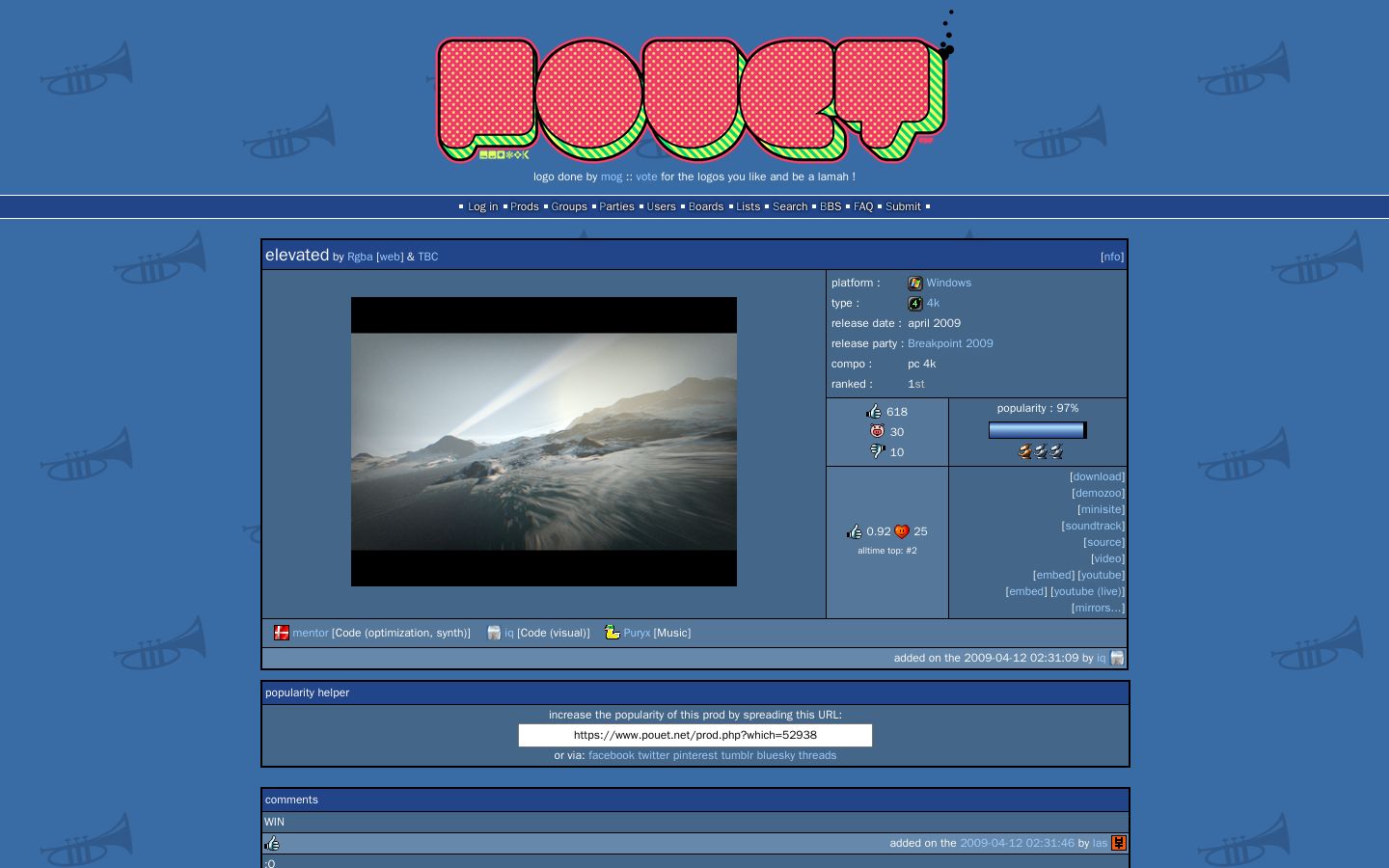Image resolution: width=1389 pixels, height=868 pixels.
Task: Open the Rgba group link
Action: coord(360,257)
